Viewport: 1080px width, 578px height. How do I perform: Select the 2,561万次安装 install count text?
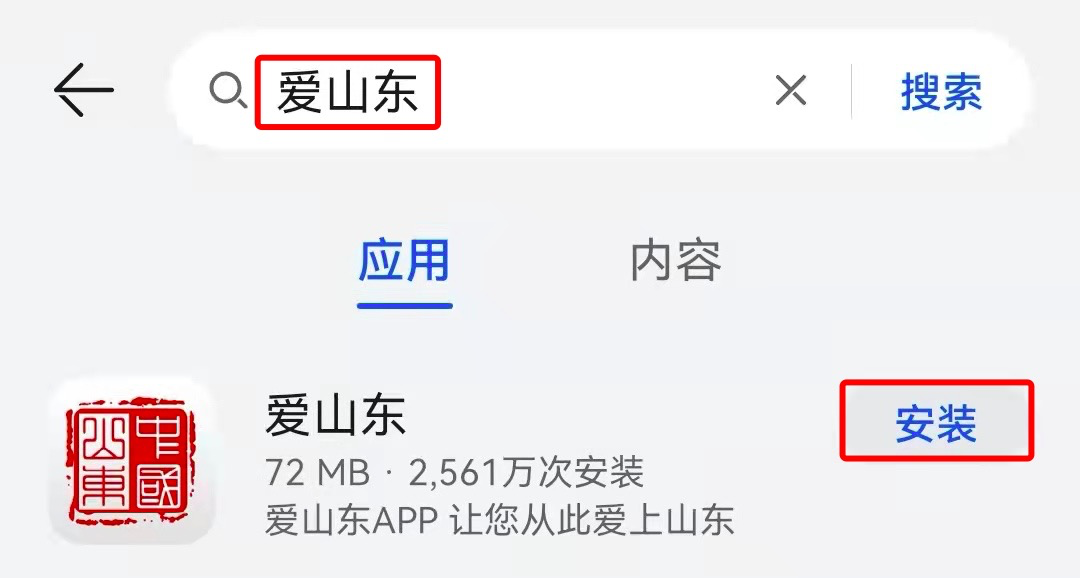[526, 473]
